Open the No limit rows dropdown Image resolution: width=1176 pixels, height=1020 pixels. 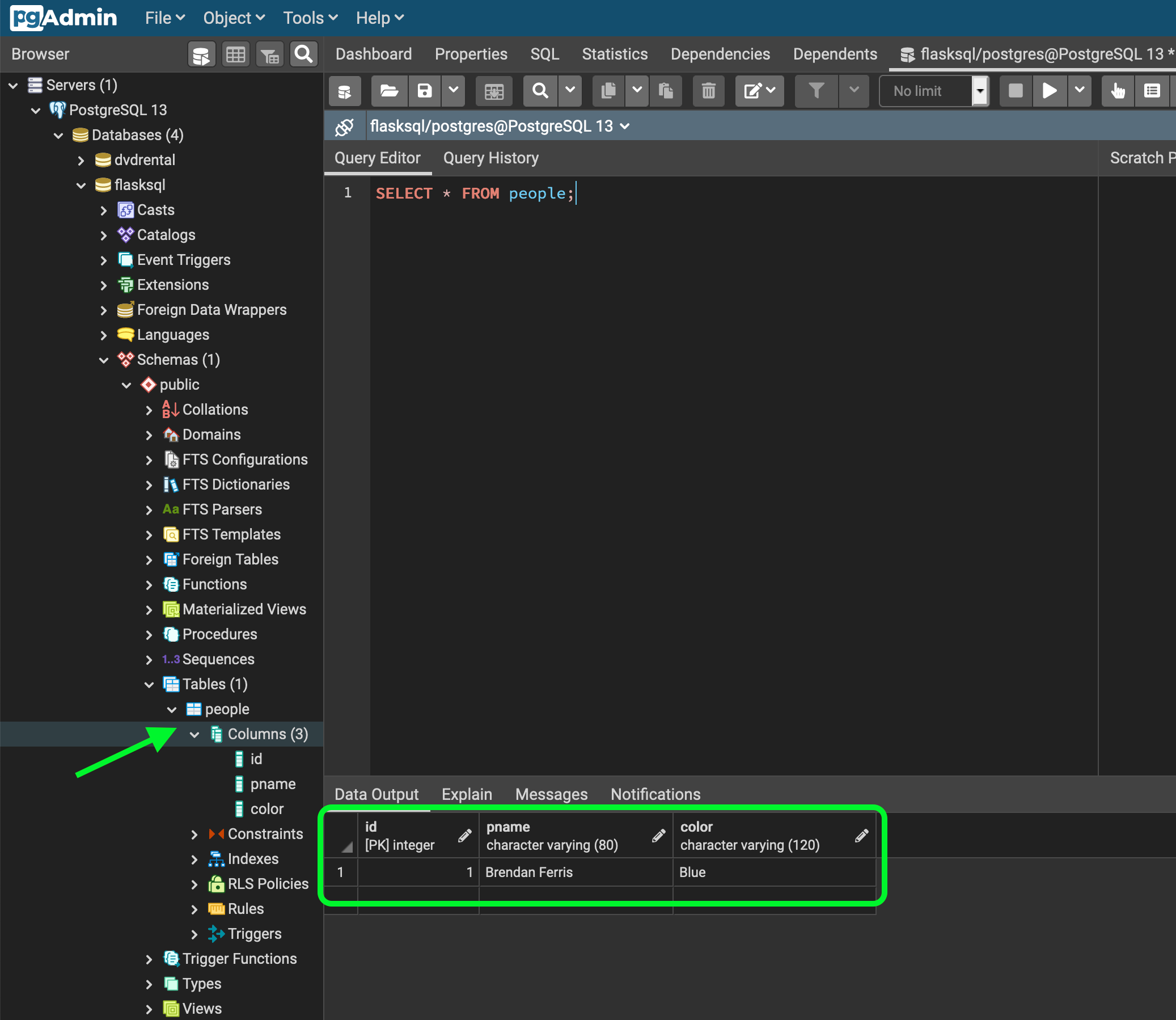tap(980, 91)
